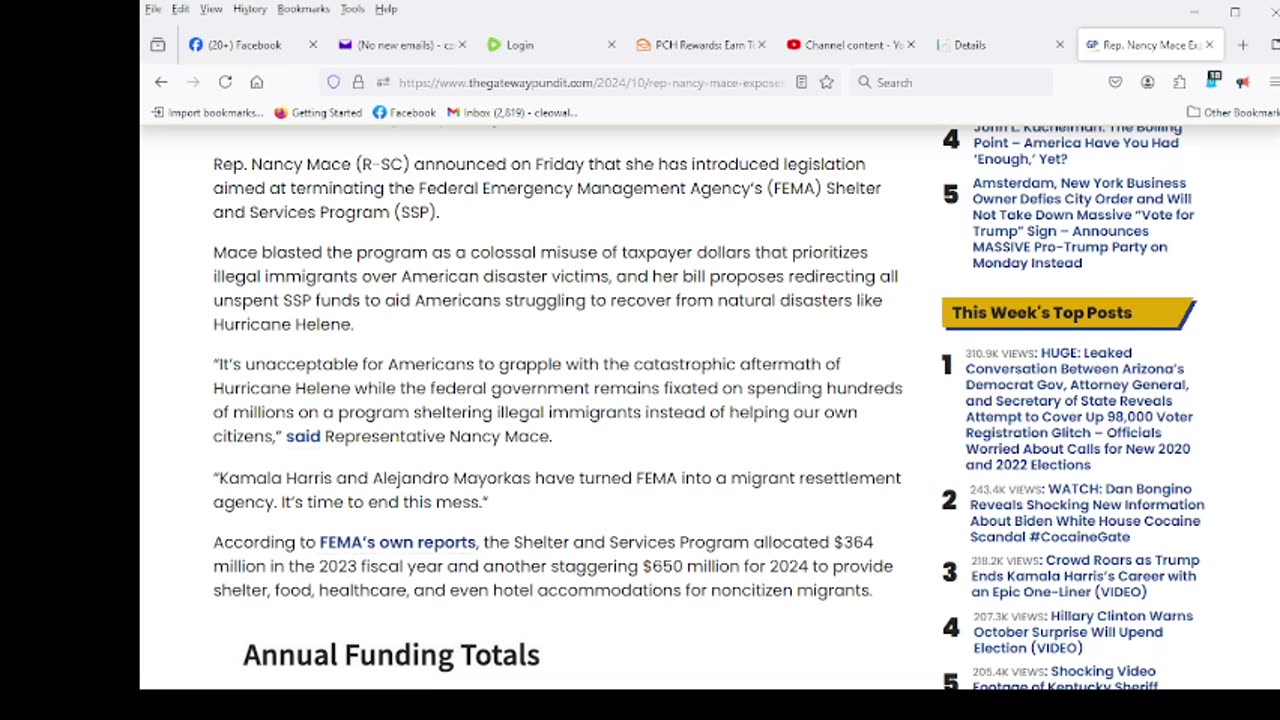Screen dimensions: 1280x720
Task: Open WATCH Dan Bongino cocaine article
Action: 1086,513
